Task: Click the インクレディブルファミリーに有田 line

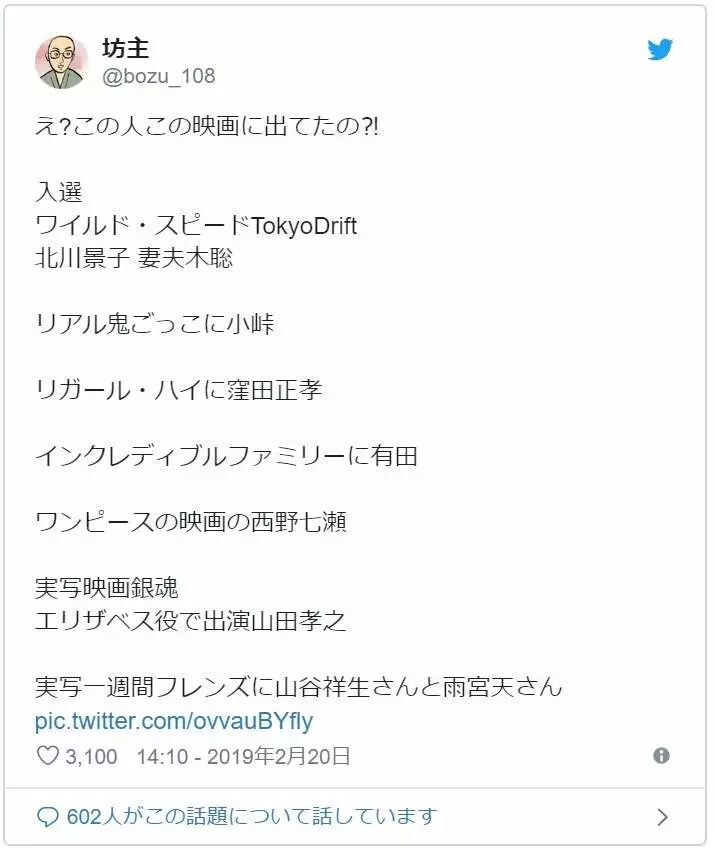Action: [226, 456]
